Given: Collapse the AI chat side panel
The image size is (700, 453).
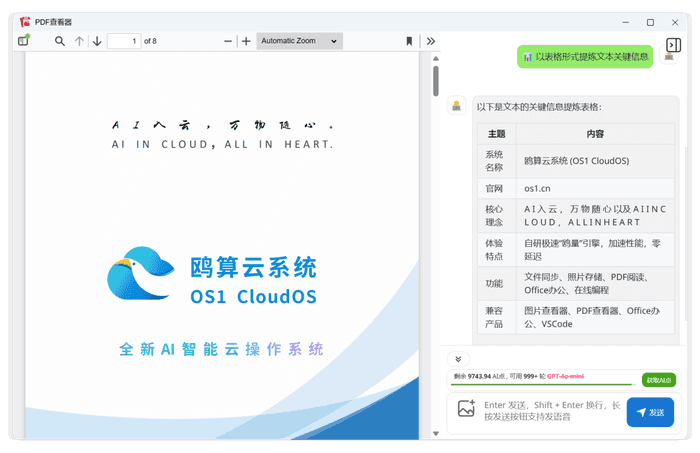Looking at the screenshot, I should [x=673, y=45].
